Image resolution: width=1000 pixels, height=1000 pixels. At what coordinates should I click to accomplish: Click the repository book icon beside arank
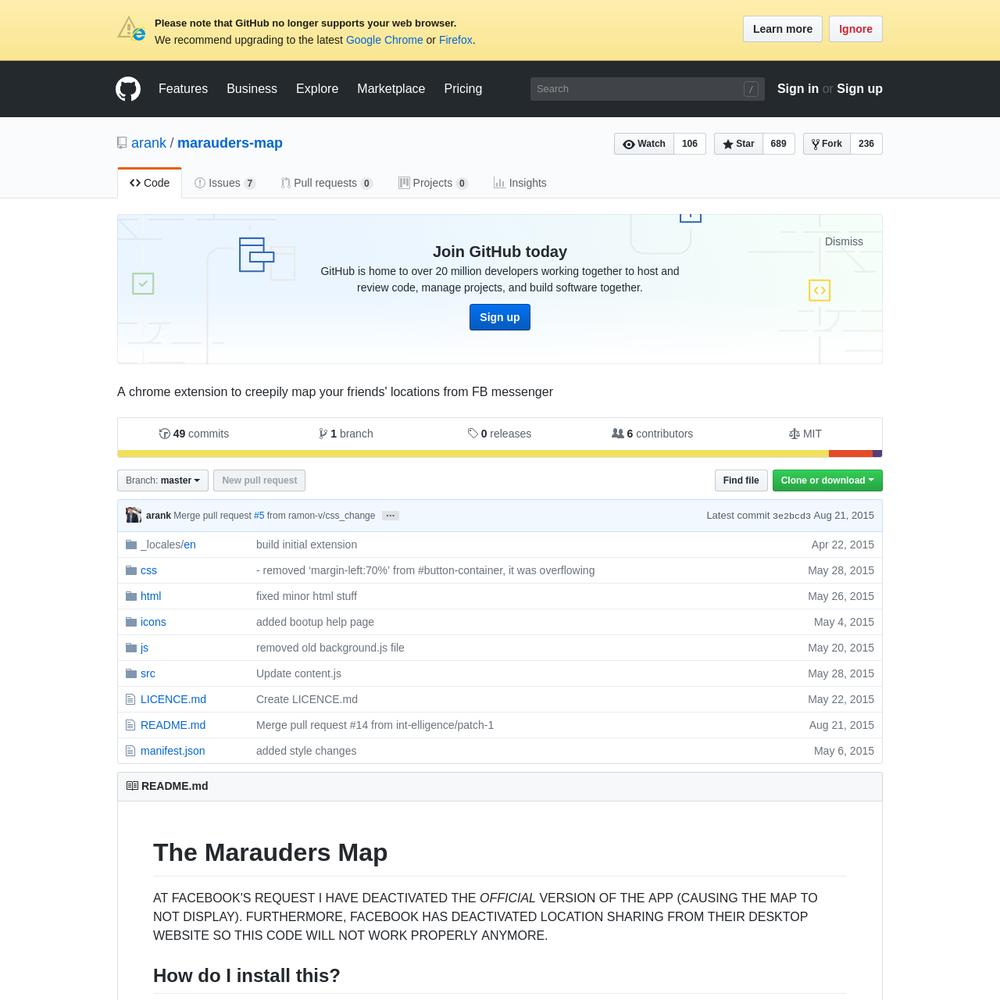point(122,143)
